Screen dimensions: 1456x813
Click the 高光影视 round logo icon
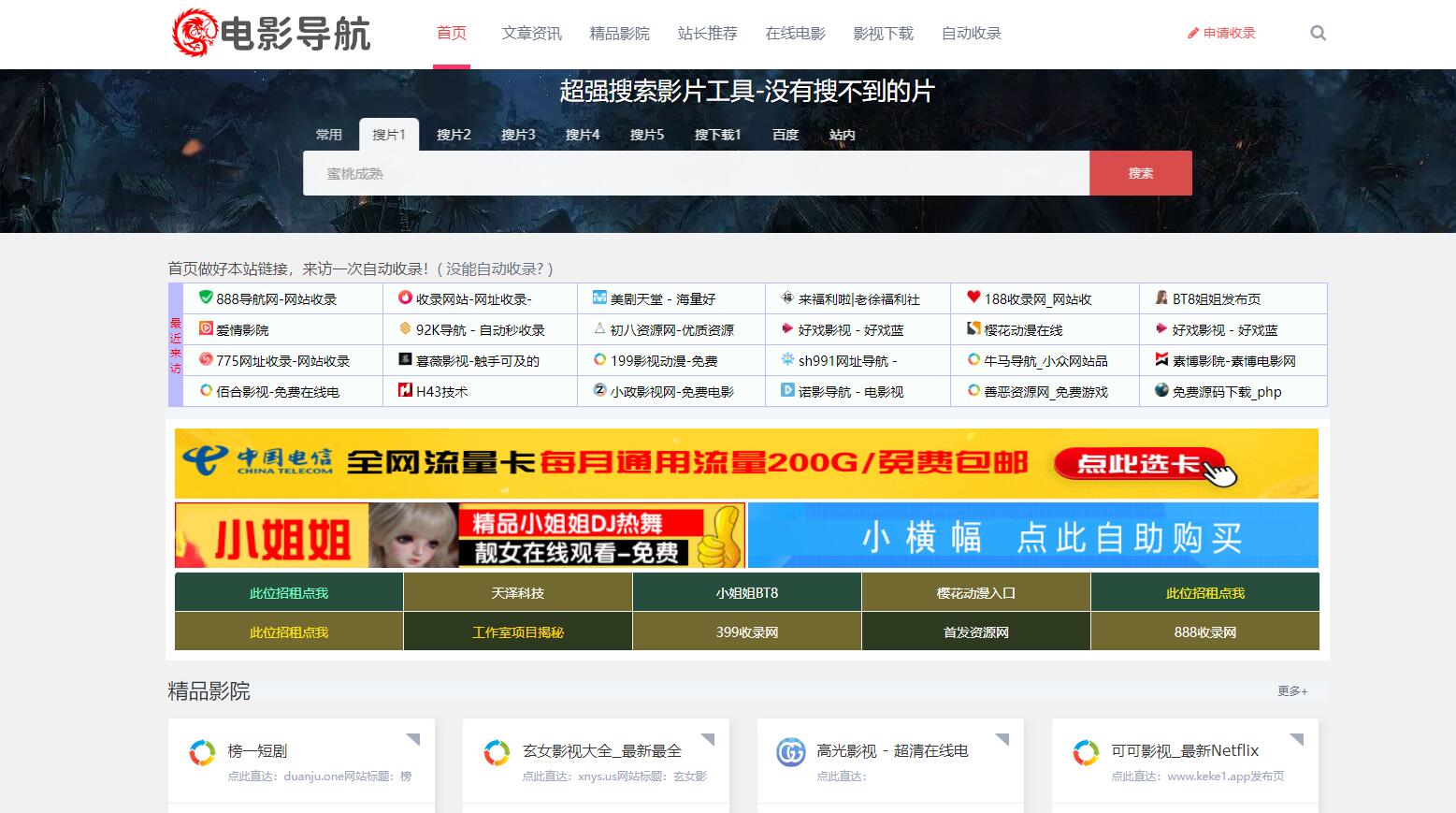click(790, 752)
